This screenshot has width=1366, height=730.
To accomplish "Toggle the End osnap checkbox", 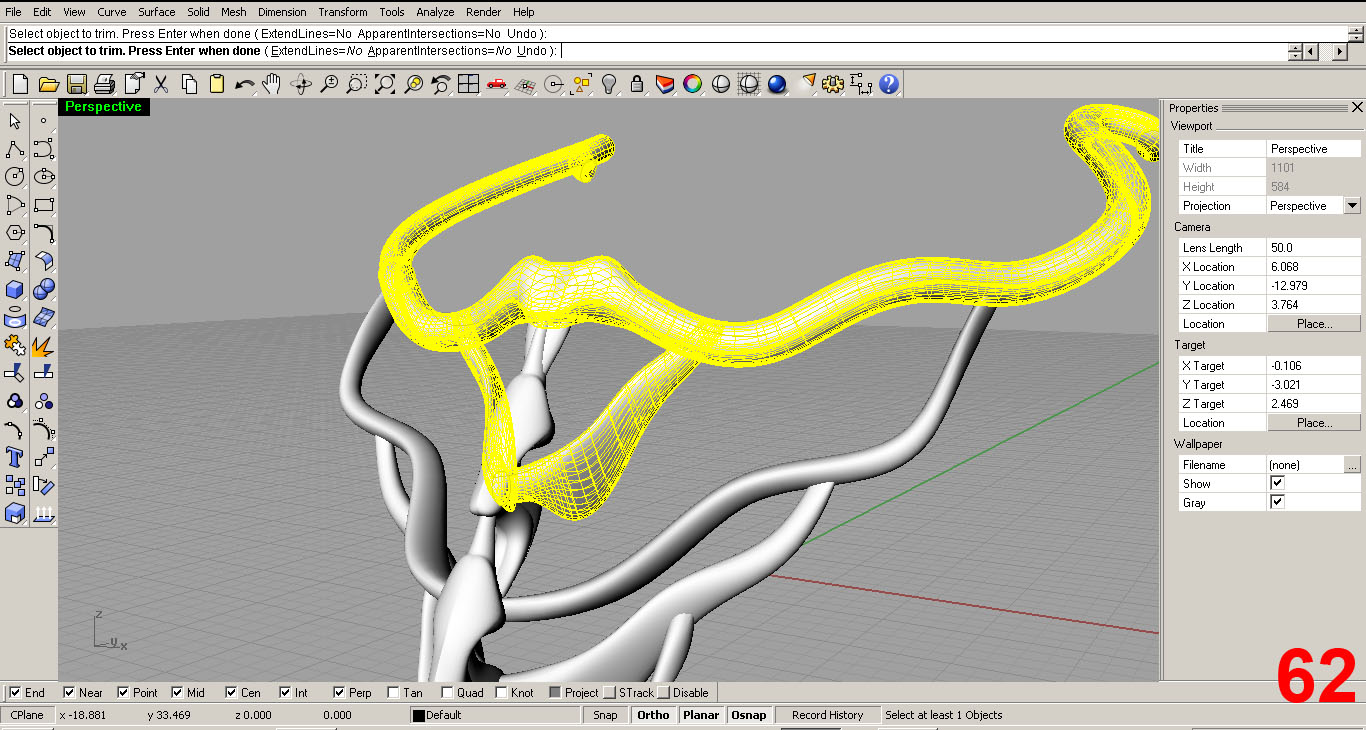I will [x=15, y=693].
